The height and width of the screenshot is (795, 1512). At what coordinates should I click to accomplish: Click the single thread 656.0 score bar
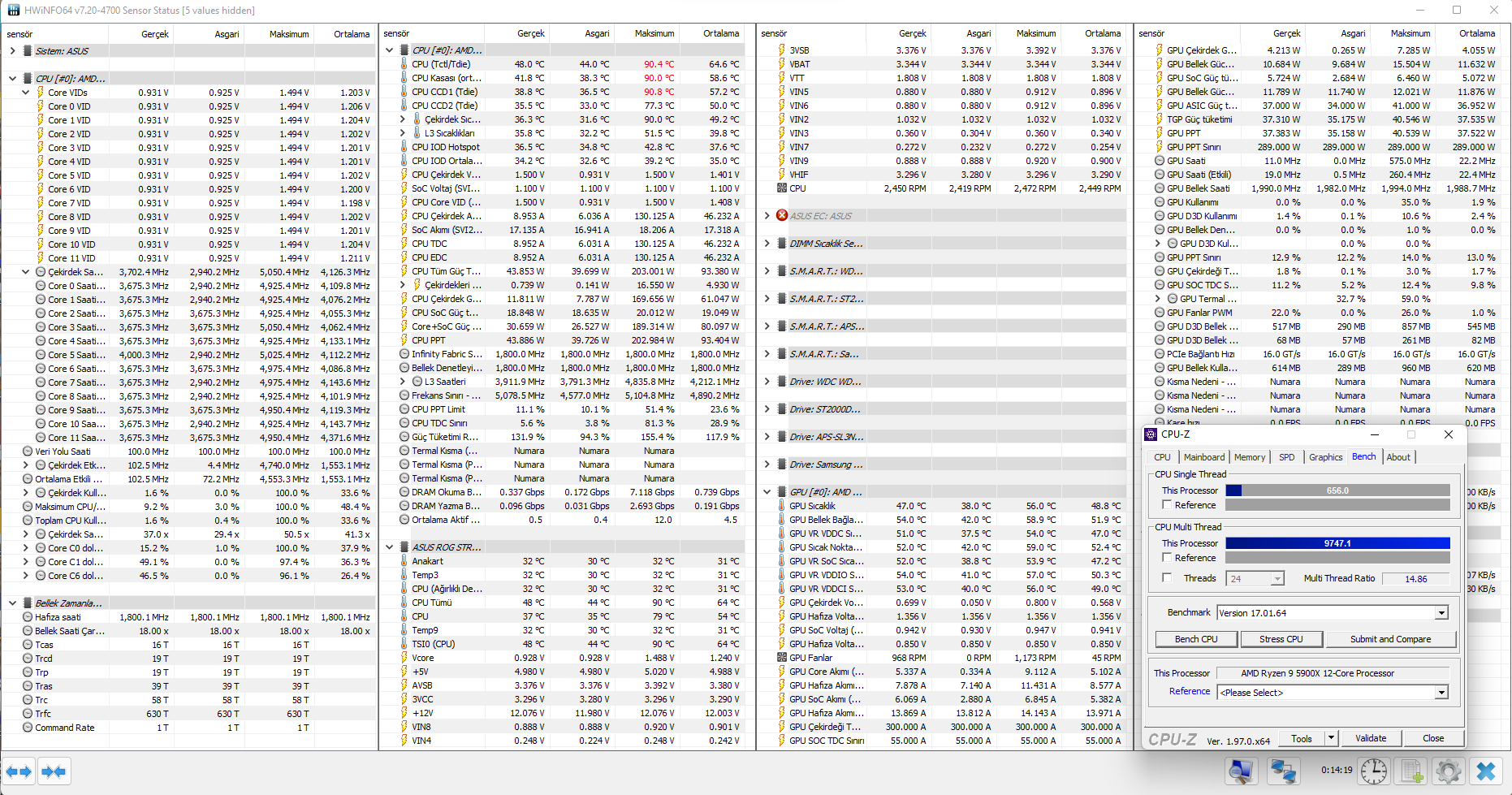pos(1337,490)
